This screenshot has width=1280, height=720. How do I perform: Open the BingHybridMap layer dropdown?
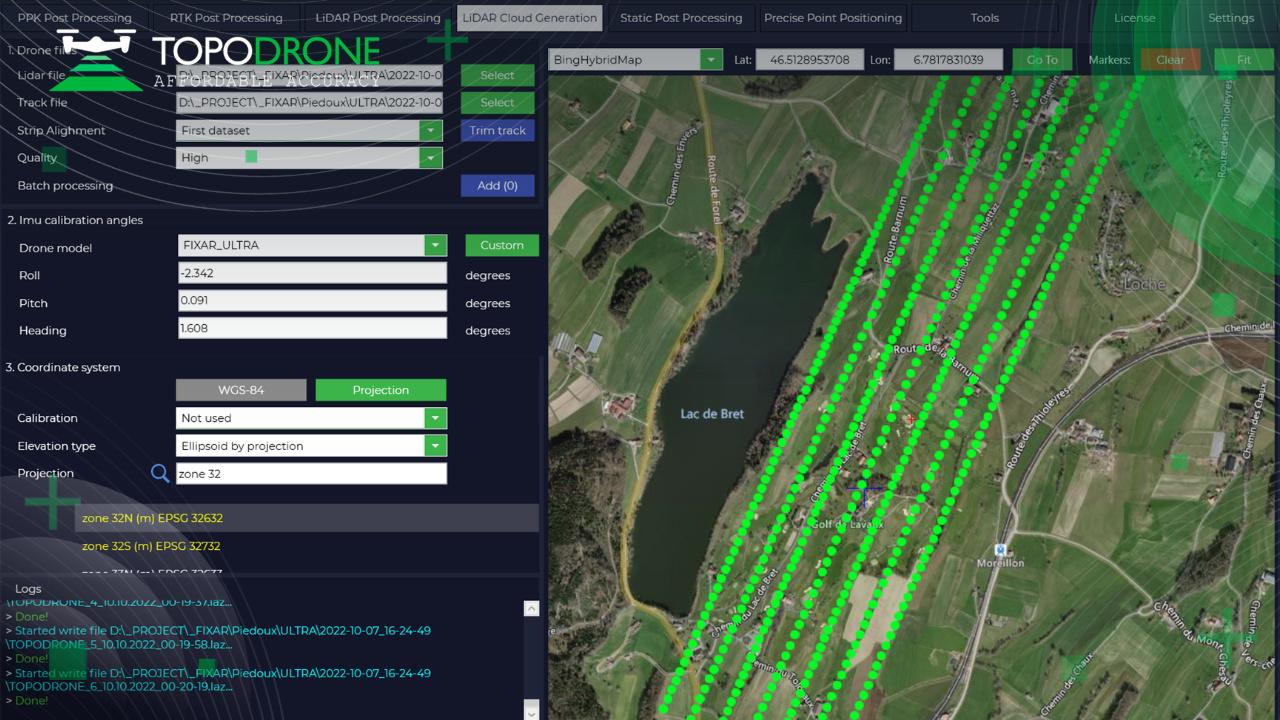tap(710, 60)
